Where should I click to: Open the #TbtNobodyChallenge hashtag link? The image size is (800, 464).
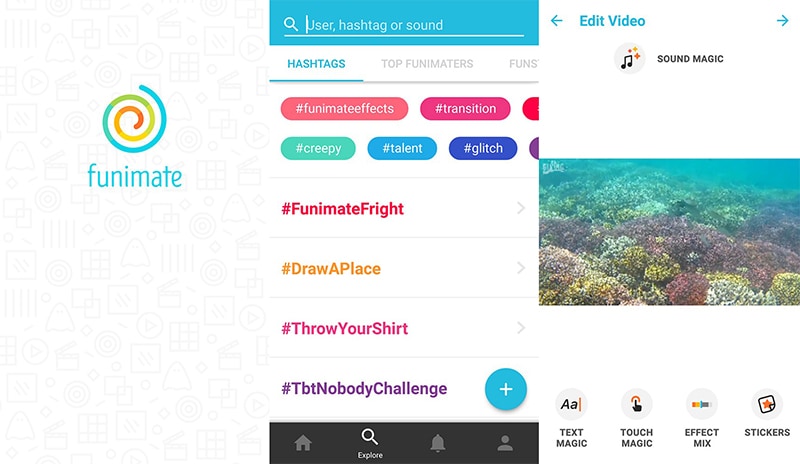(364, 388)
